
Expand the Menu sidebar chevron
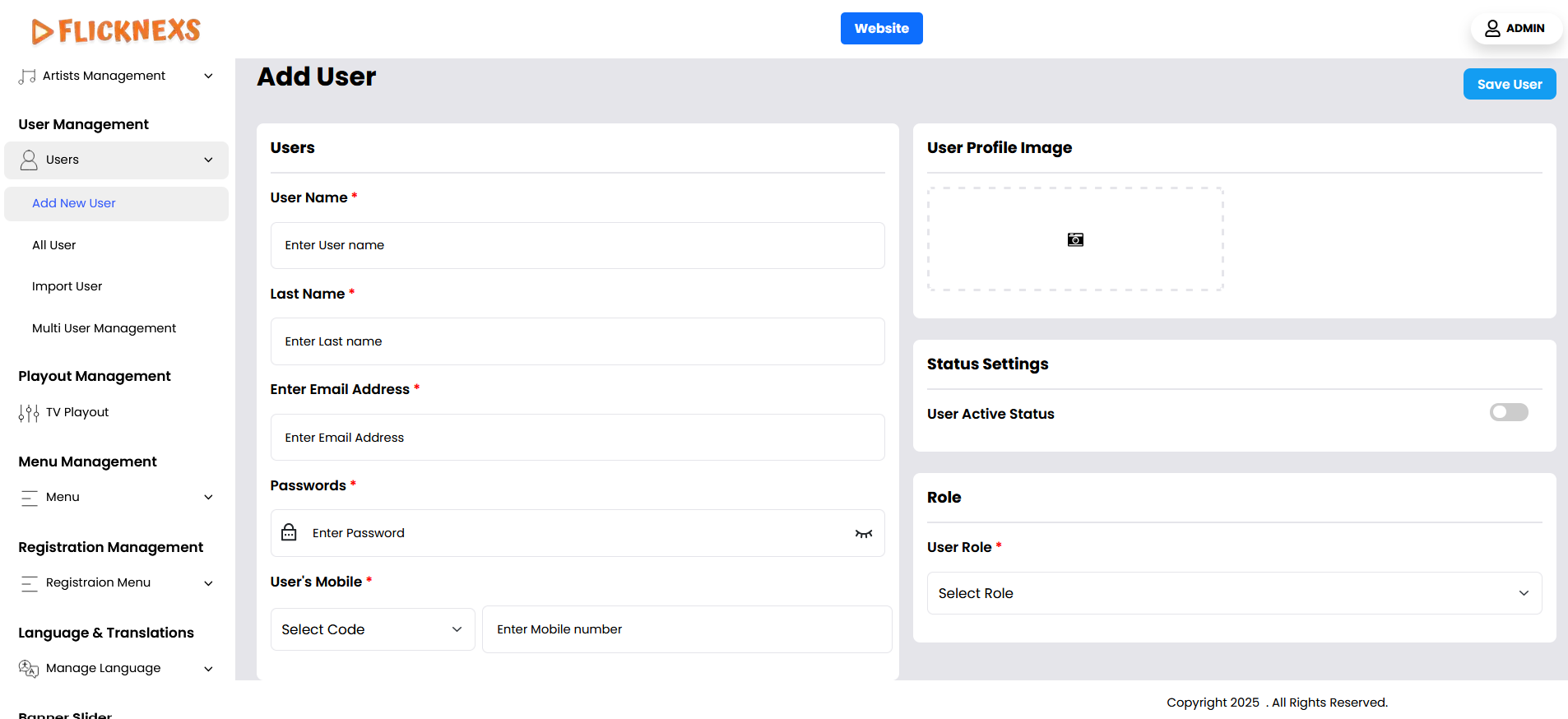pos(208,498)
